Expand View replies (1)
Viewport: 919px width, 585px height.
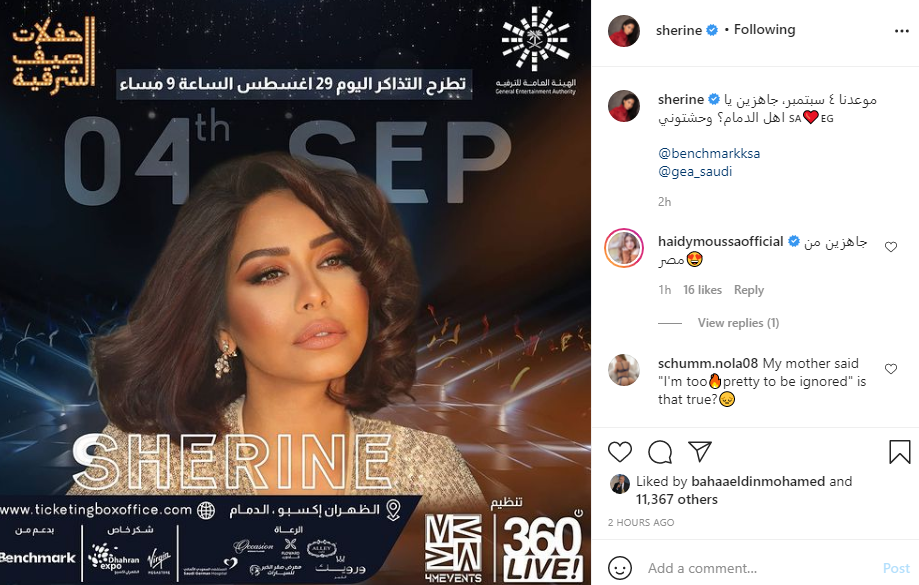pyautogui.click(x=738, y=323)
